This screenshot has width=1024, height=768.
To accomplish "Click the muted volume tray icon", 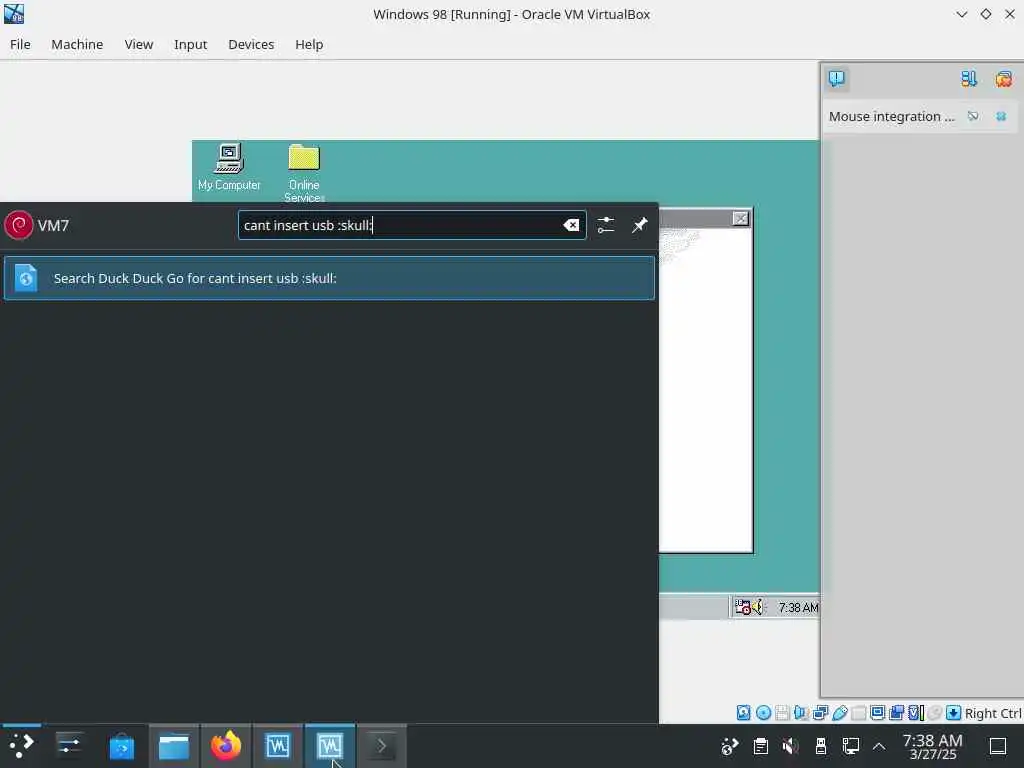I will (x=790, y=746).
